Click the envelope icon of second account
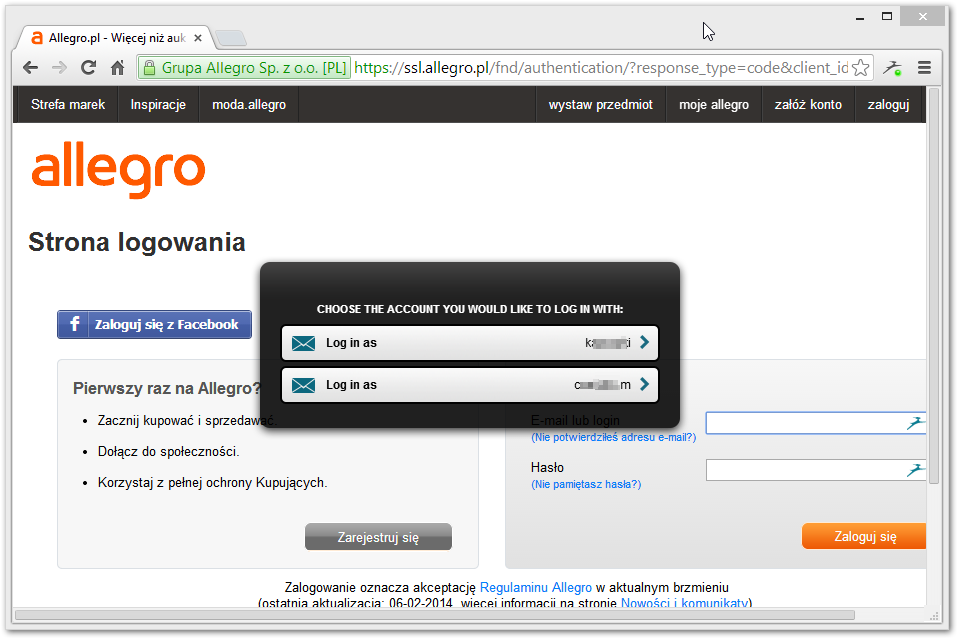 [x=303, y=385]
